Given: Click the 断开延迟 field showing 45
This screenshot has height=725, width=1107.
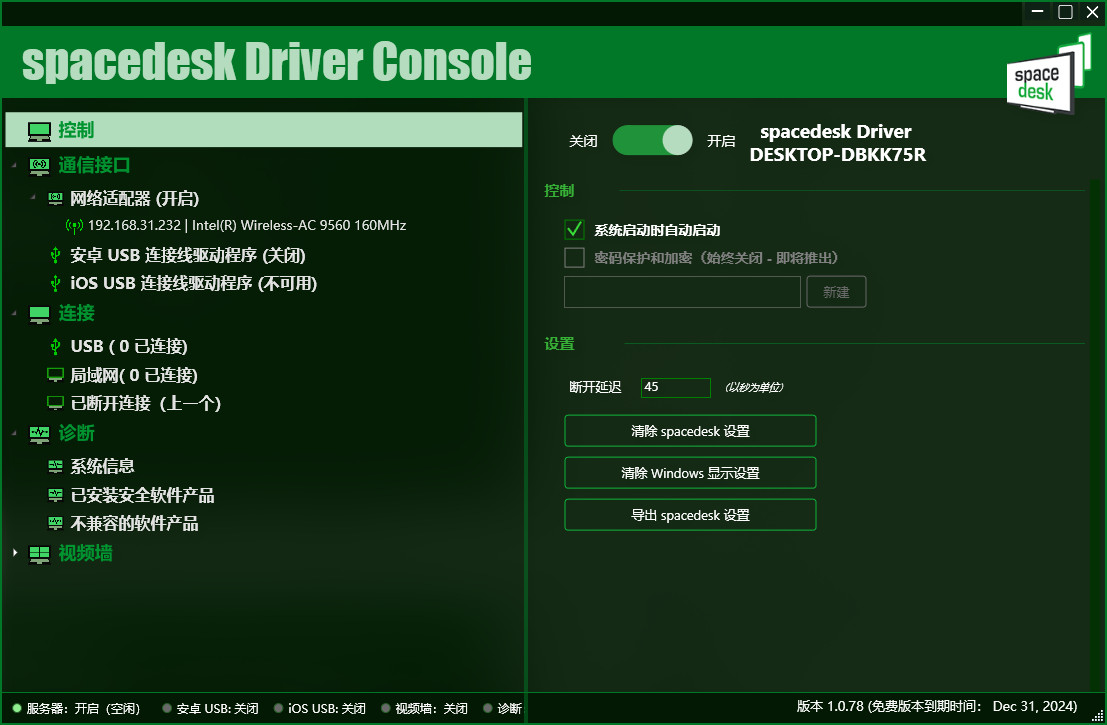Looking at the screenshot, I should pos(676,388).
